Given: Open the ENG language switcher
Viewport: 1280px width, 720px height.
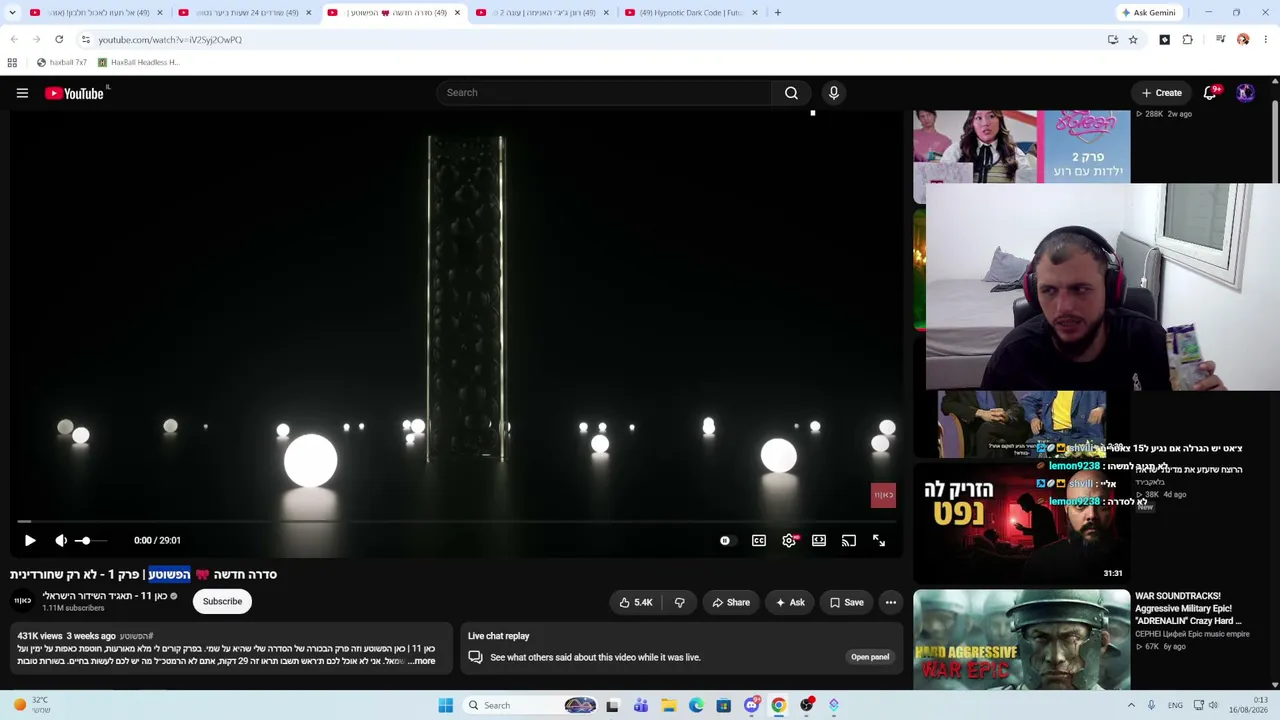Looking at the screenshot, I should 1175,705.
